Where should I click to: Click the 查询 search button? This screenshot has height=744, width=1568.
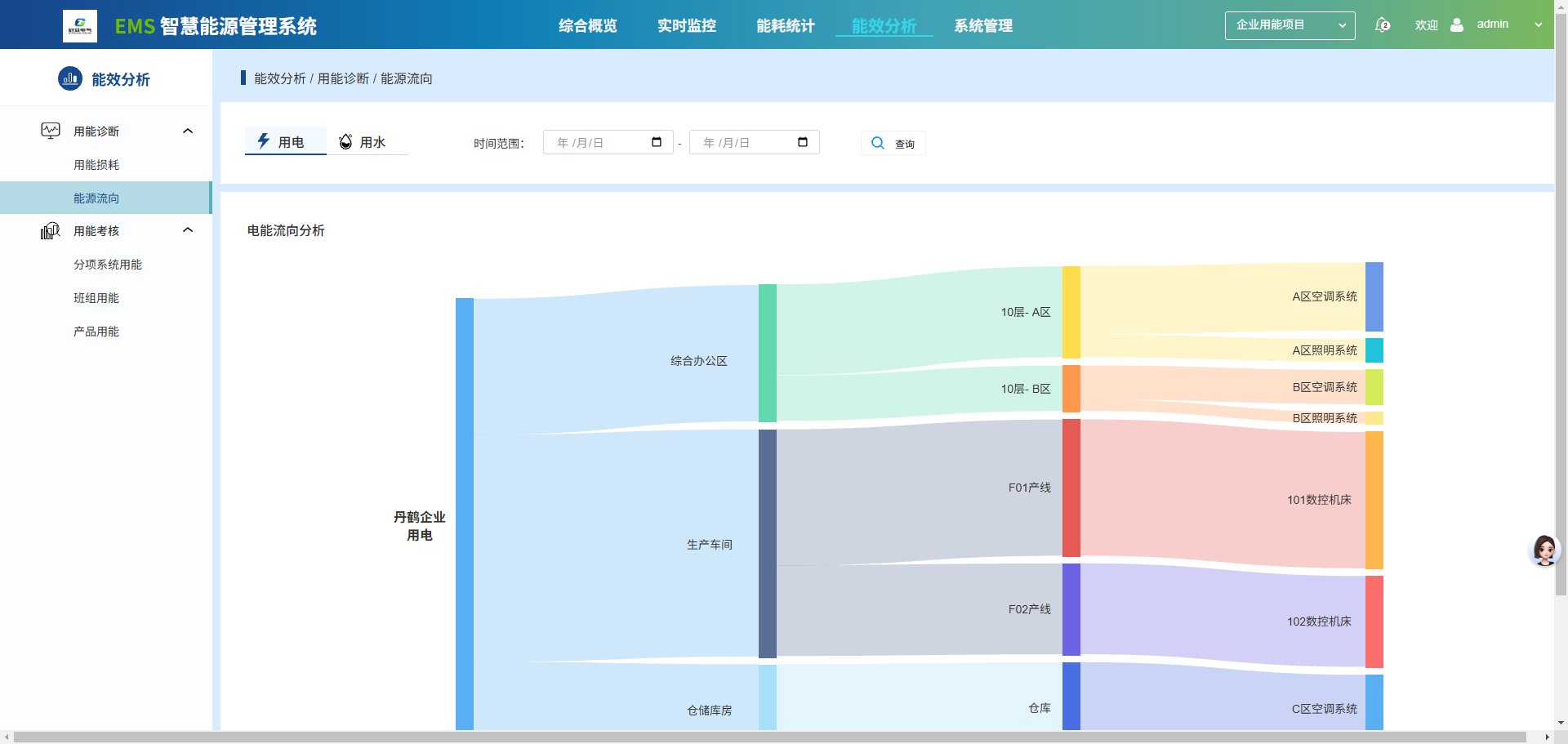pyautogui.click(x=893, y=143)
